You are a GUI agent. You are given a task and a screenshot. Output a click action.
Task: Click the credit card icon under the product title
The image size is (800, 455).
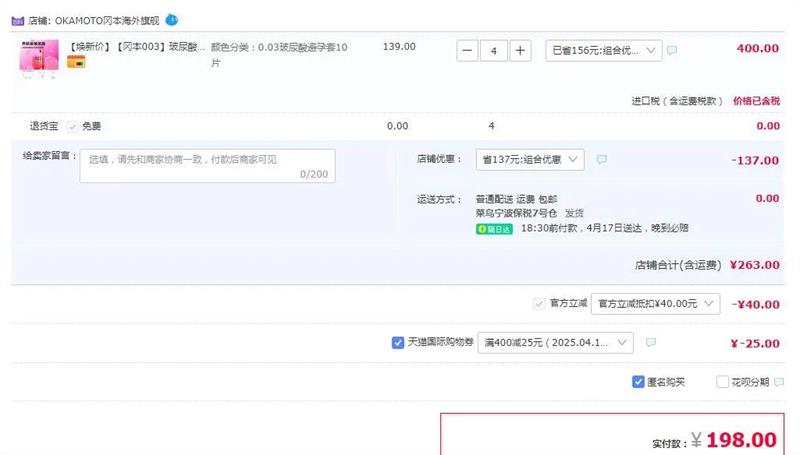76,62
